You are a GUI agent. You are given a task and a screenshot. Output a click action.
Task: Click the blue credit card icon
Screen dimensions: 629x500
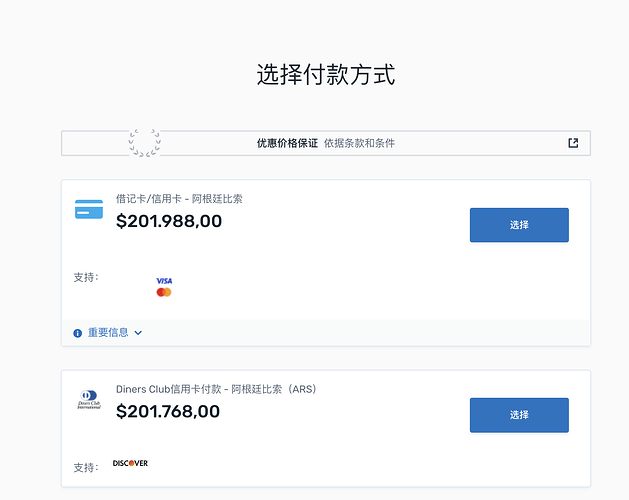pos(89,210)
